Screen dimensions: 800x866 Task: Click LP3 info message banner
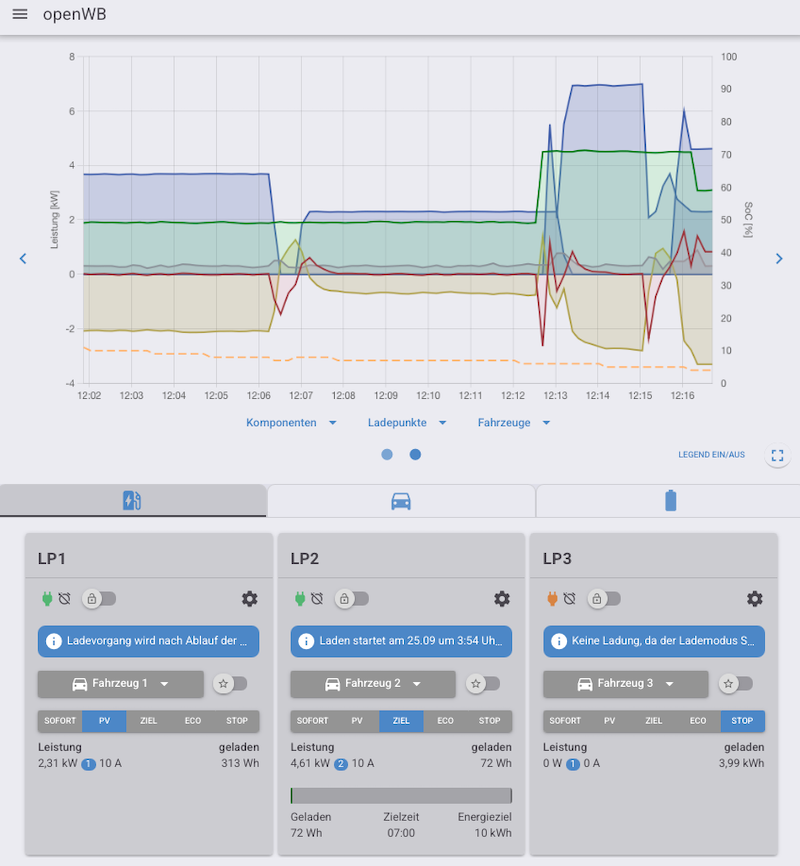click(654, 641)
